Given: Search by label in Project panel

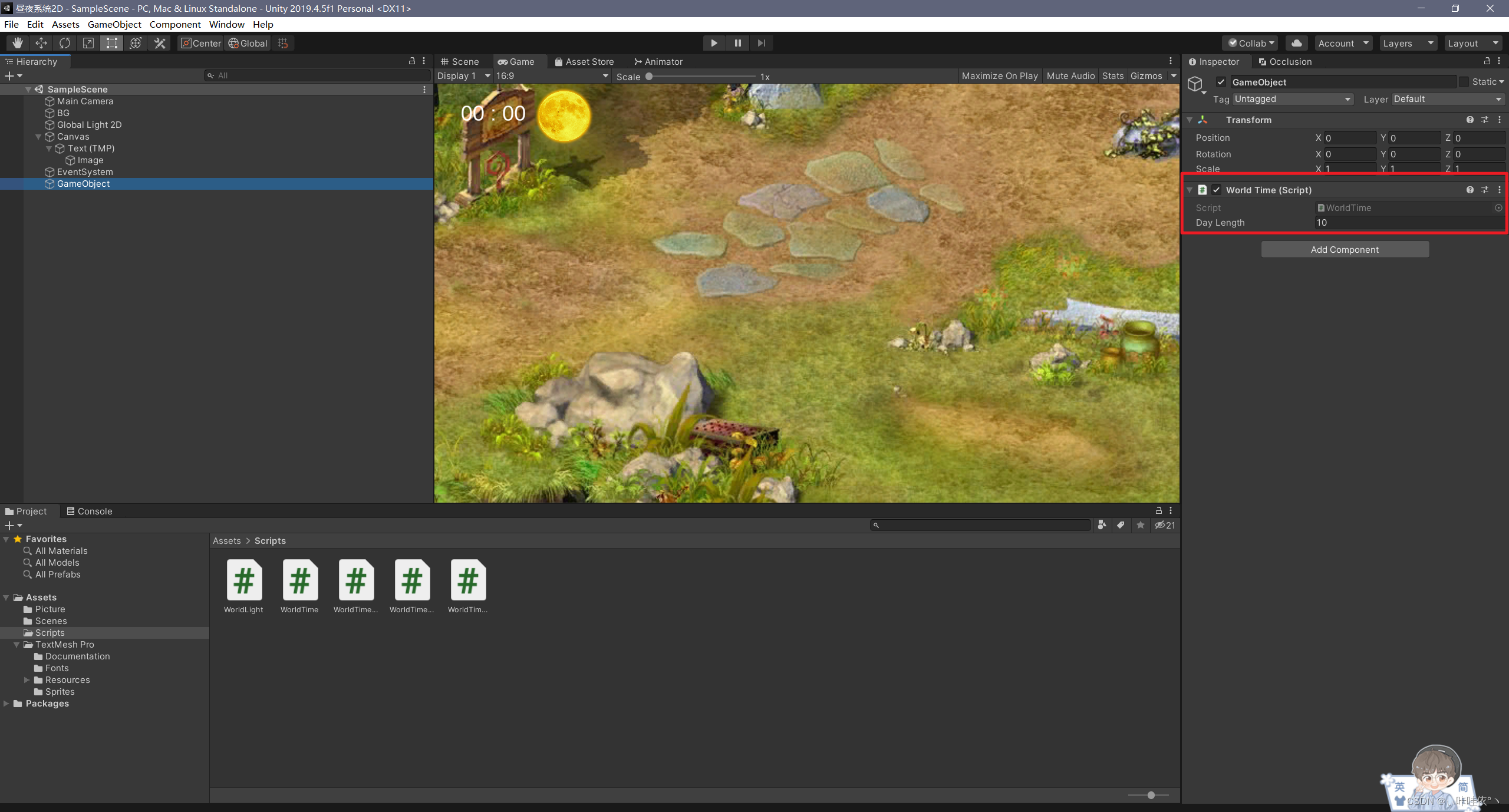Looking at the screenshot, I should tap(1121, 525).
